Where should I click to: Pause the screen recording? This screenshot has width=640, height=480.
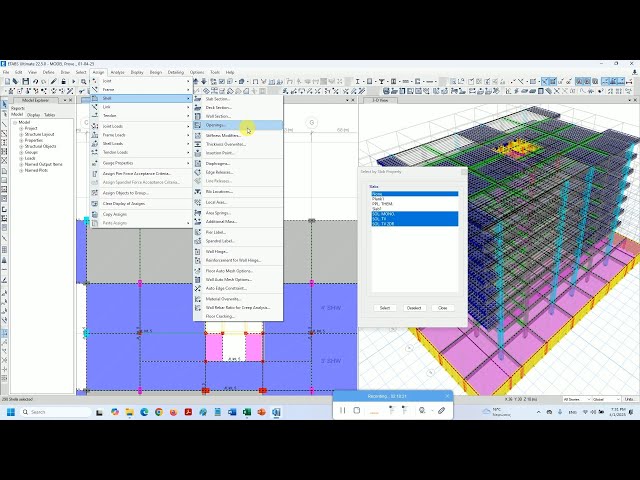(342, 411)
